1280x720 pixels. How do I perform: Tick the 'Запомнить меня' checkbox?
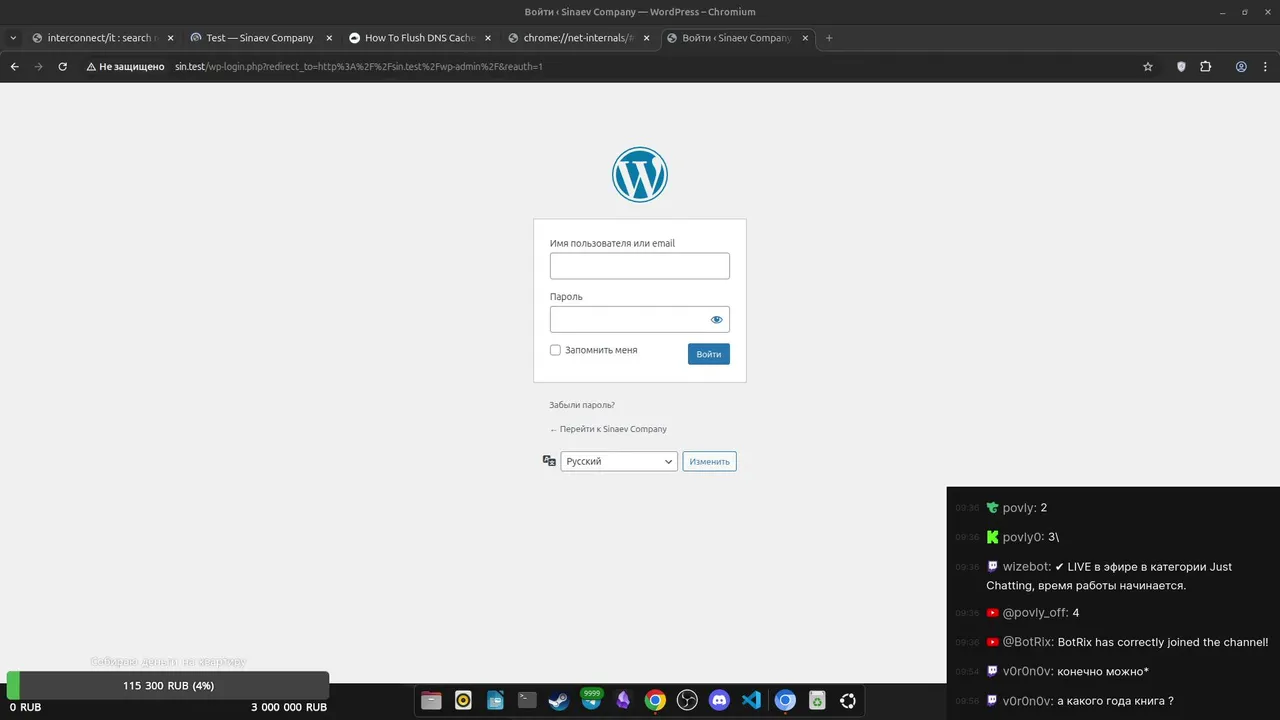point(555,350)
